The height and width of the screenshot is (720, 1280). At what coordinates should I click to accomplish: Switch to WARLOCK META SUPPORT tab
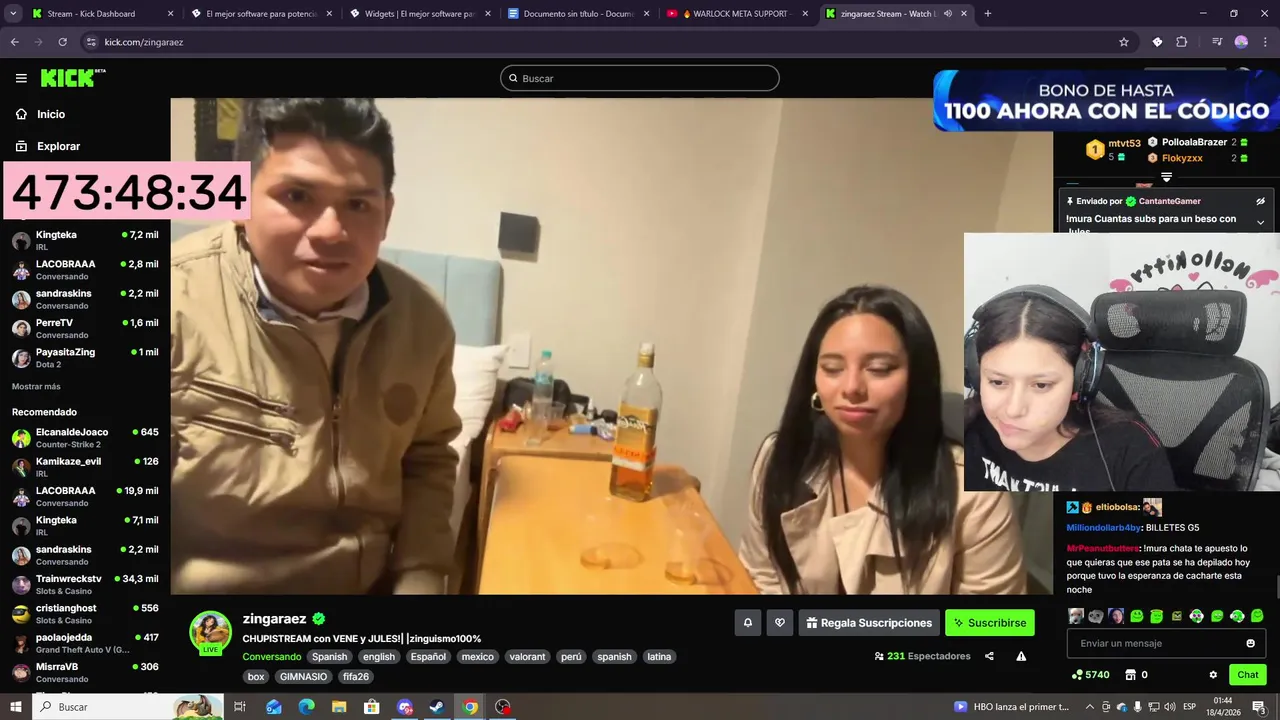(738, 14)
